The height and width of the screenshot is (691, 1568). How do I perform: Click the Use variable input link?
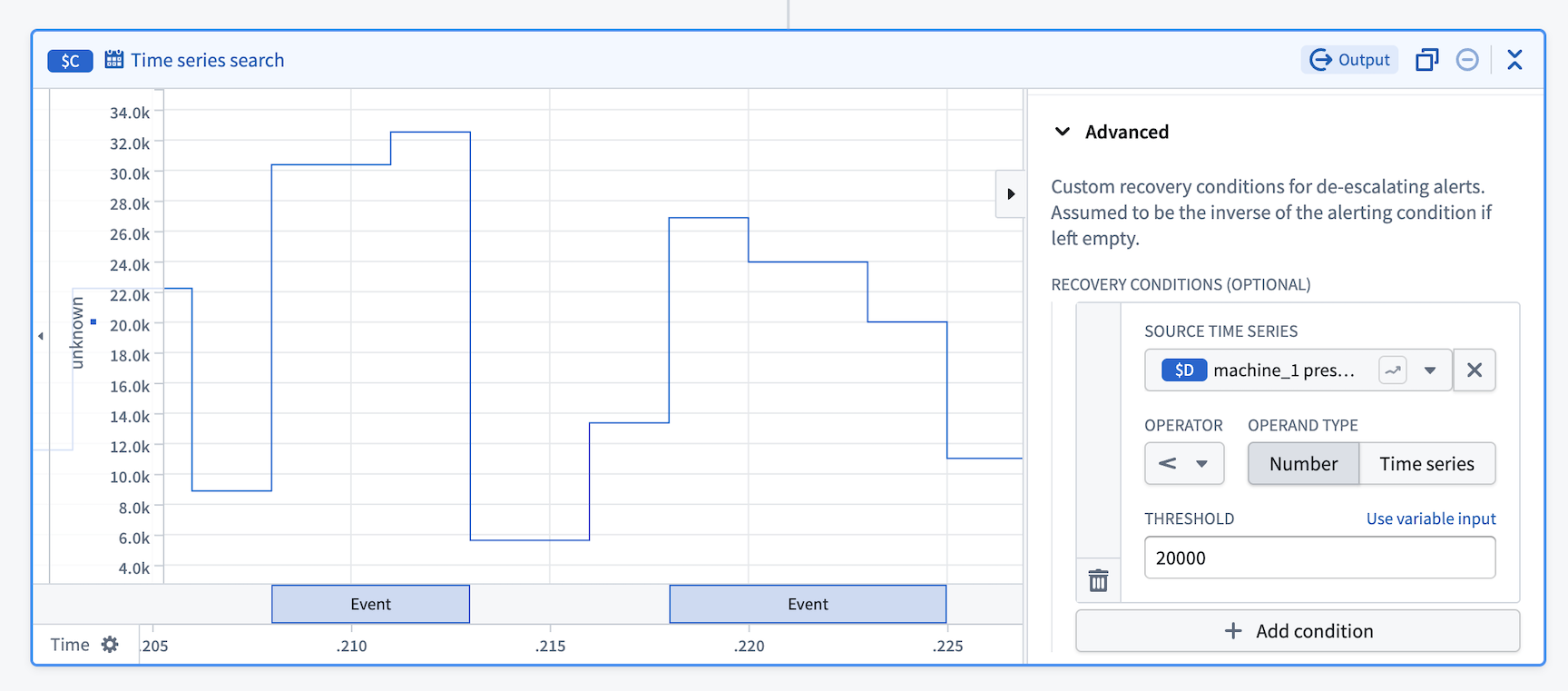[1431, 518]
